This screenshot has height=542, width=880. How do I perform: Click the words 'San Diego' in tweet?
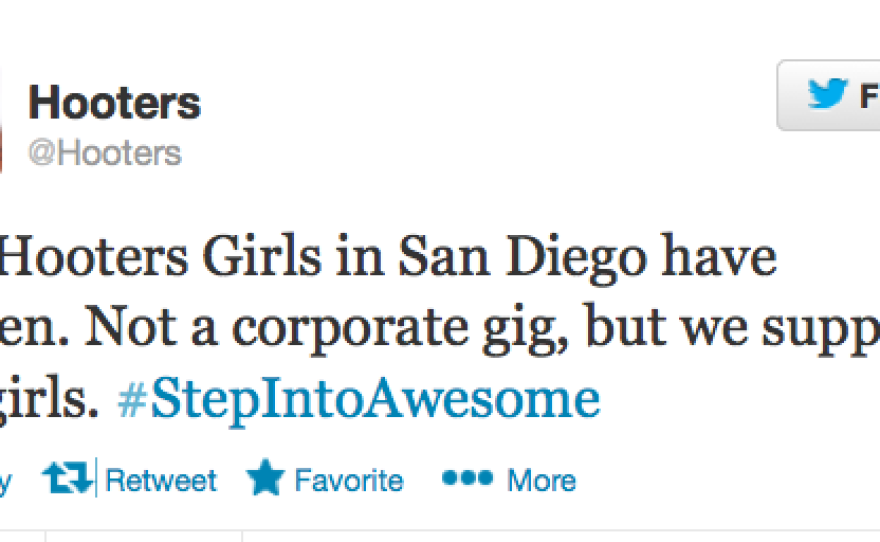click(512, 259)
